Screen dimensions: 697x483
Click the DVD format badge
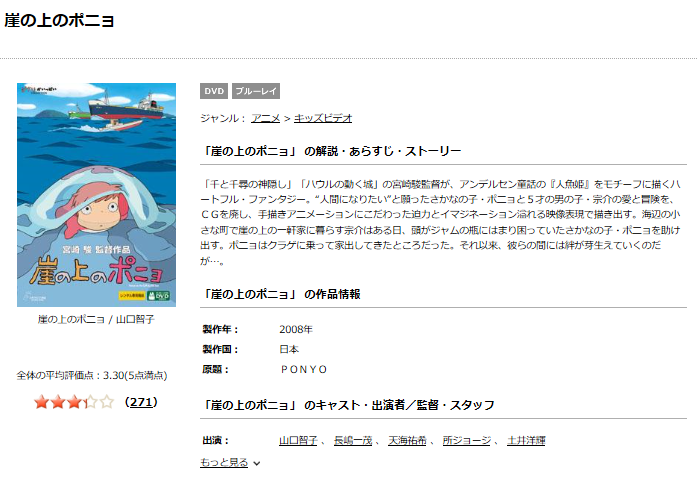point(214,91)
